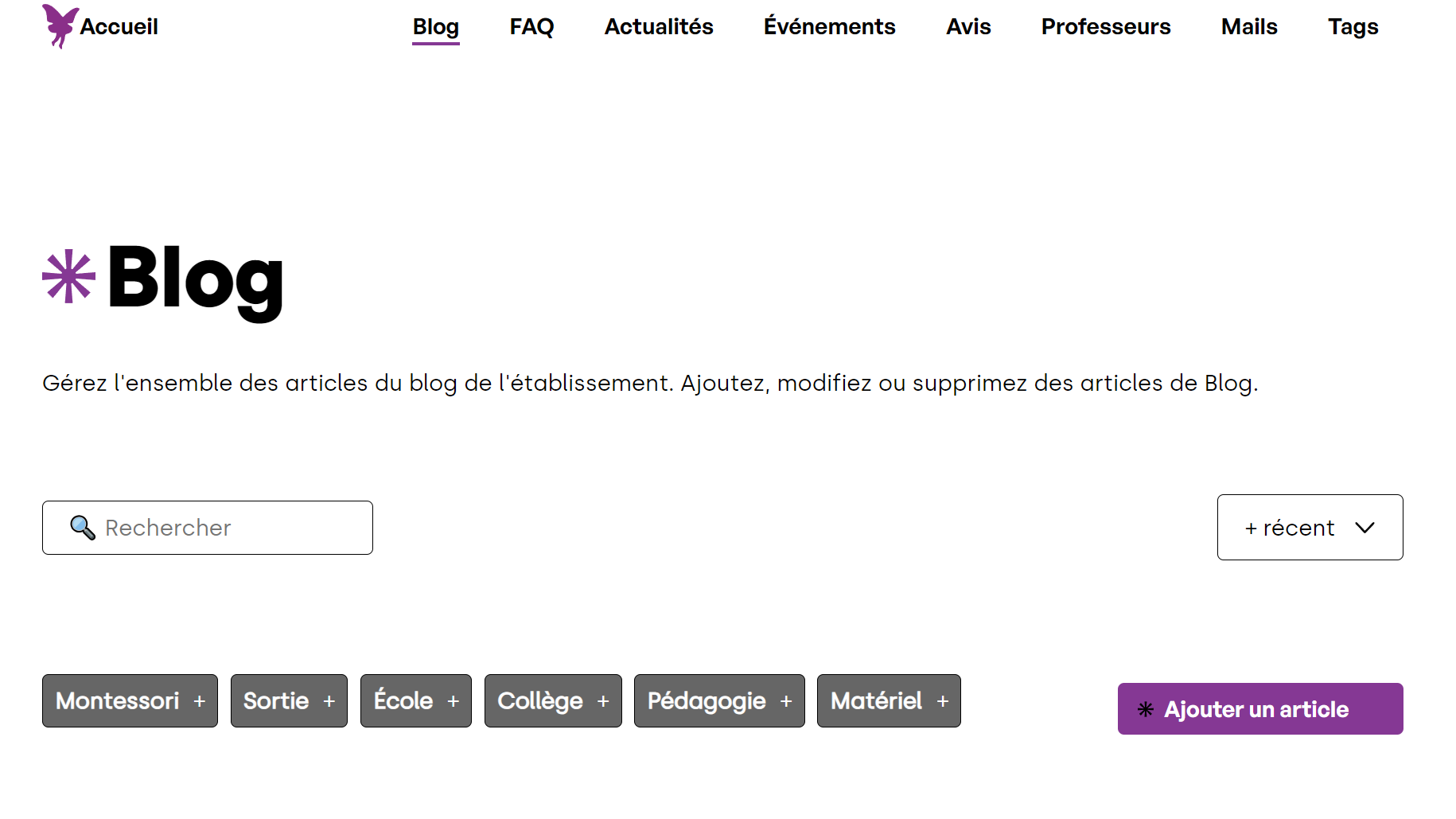Click the magnifying glass search icon
Image resolution: width=1456 pixels, height=819 pixels.
[83, 527]
